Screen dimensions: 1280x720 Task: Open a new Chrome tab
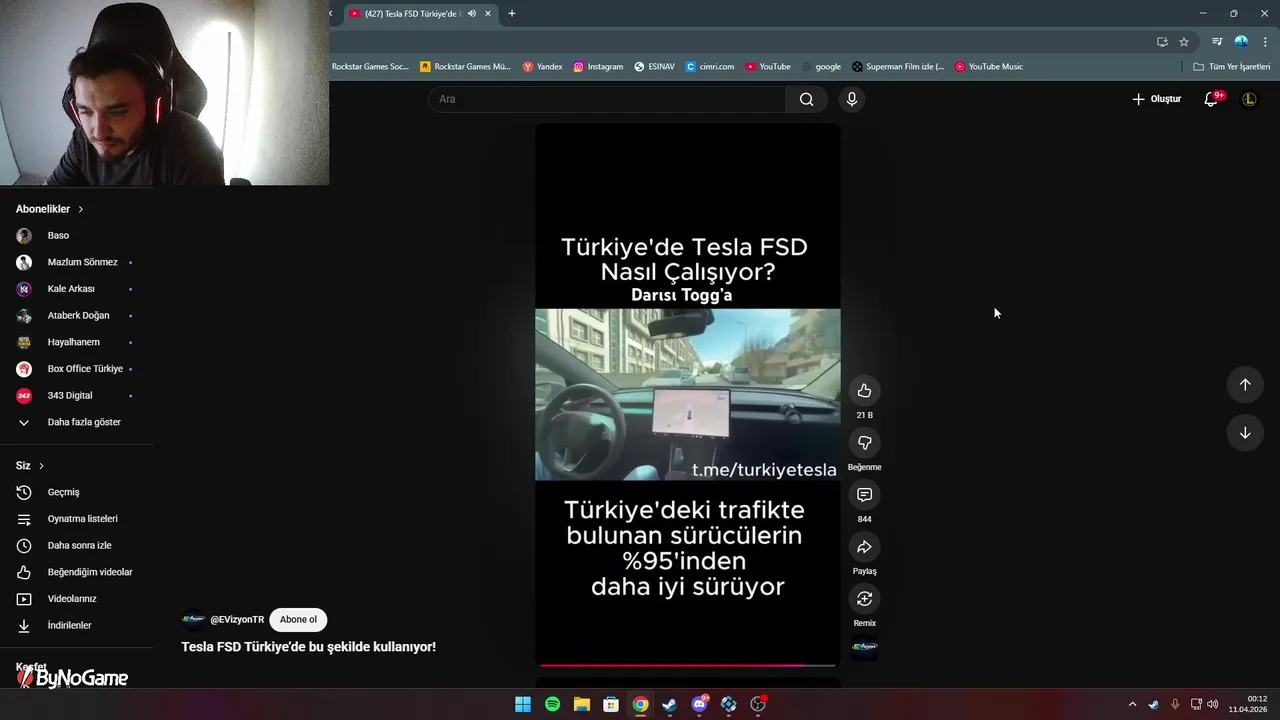(512, 14)
